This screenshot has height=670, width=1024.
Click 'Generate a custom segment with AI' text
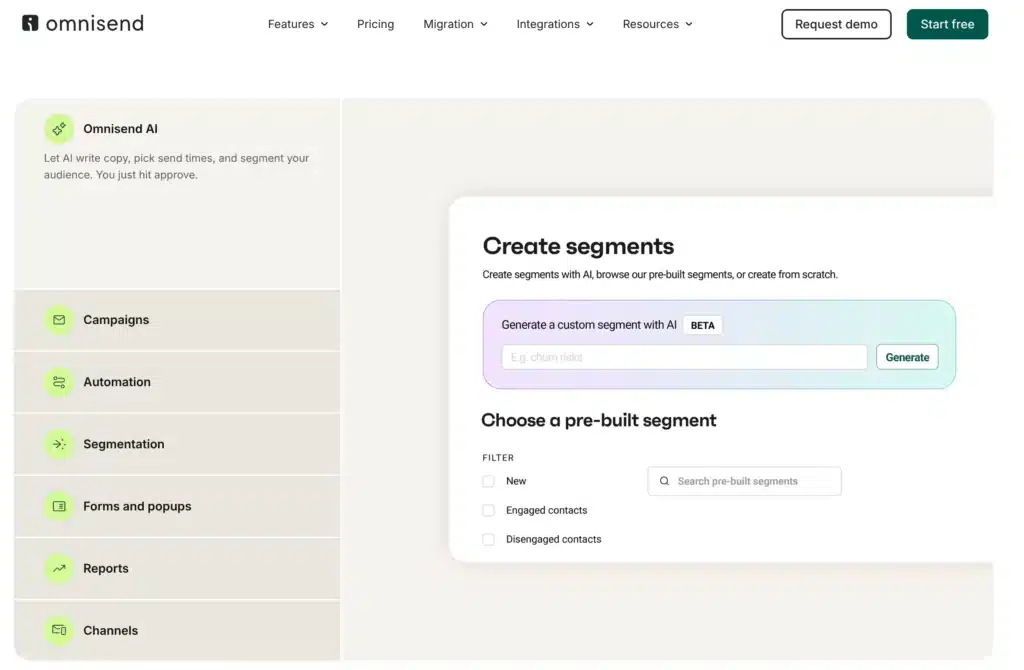pyautogui.click(x=589, y=325)
